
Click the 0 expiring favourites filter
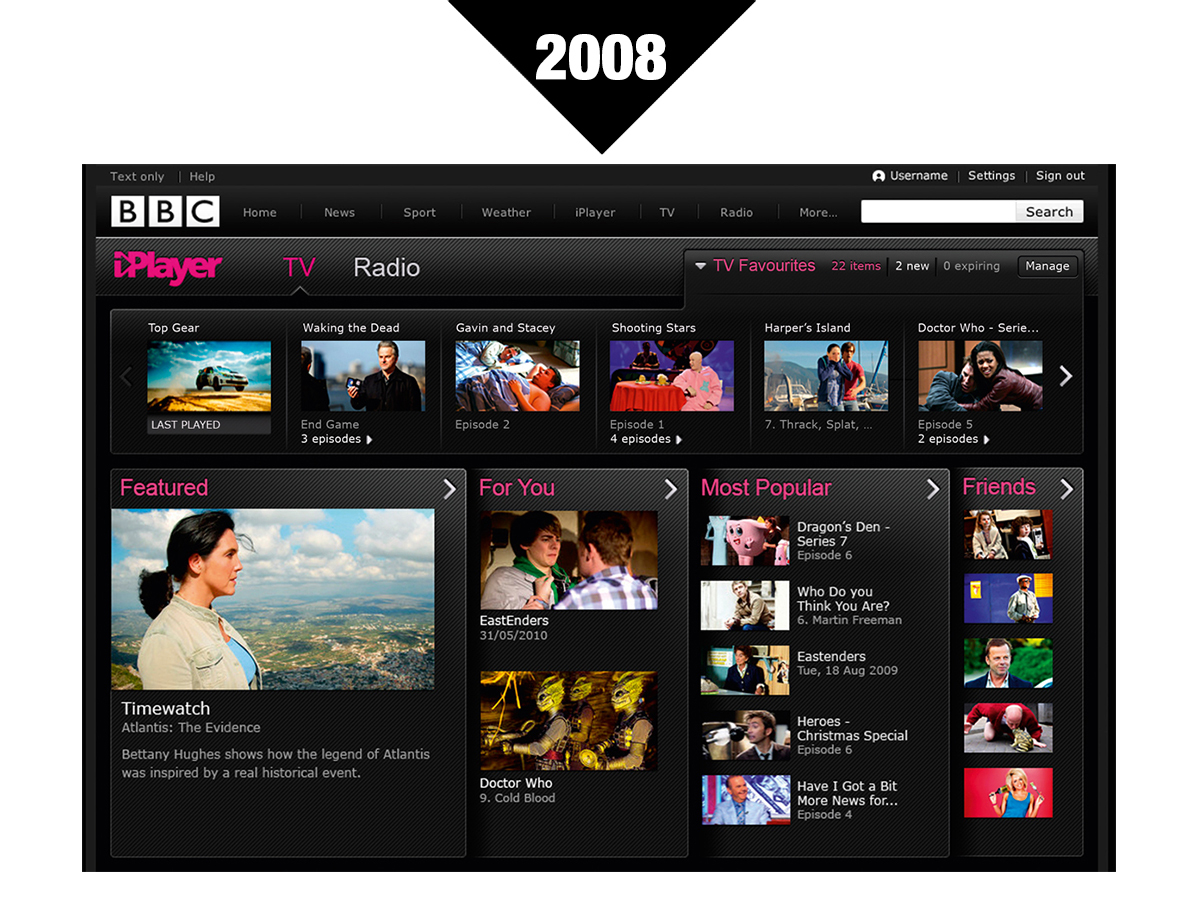click(971, 266)
